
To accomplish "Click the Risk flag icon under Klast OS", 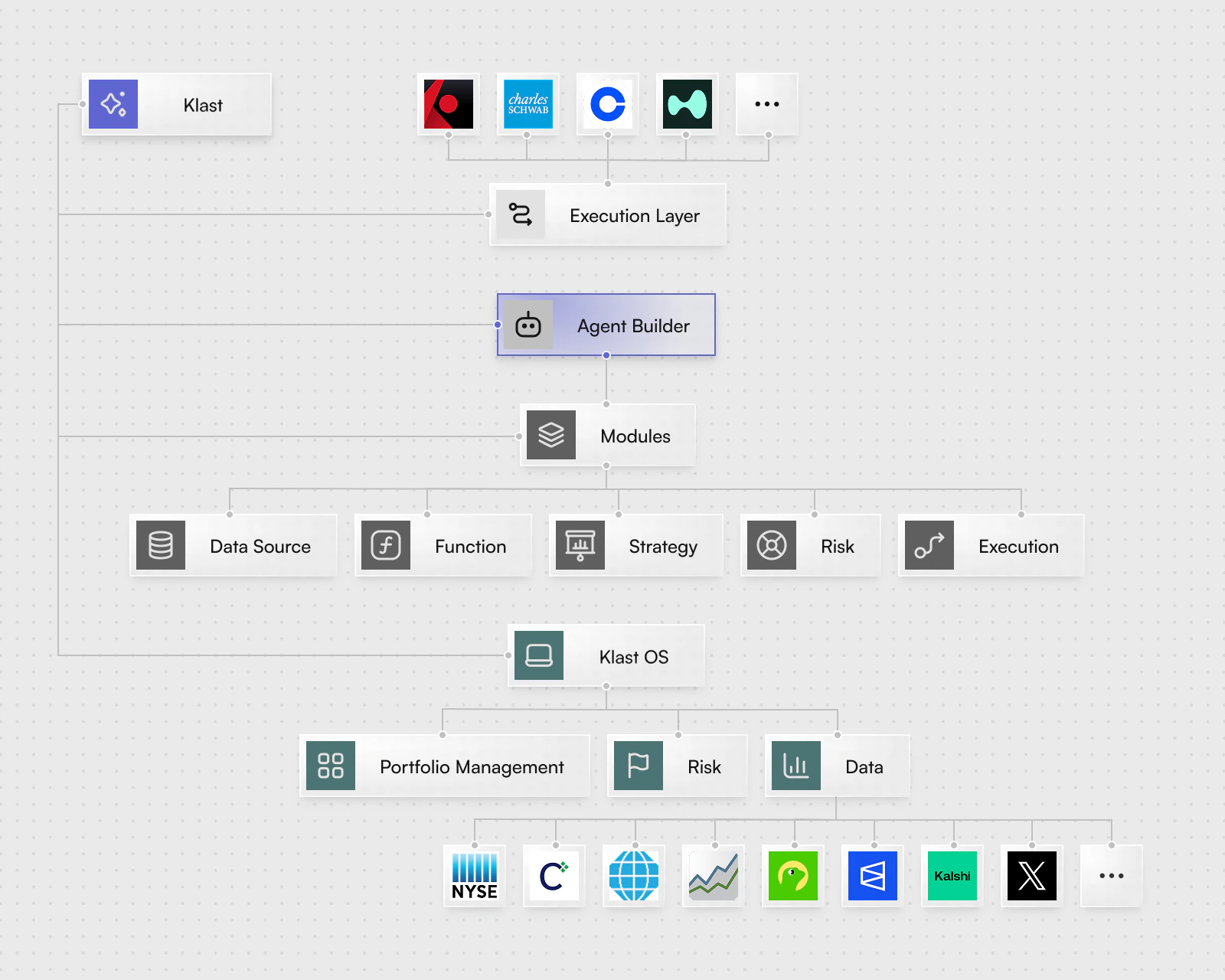I will point(639,766).
